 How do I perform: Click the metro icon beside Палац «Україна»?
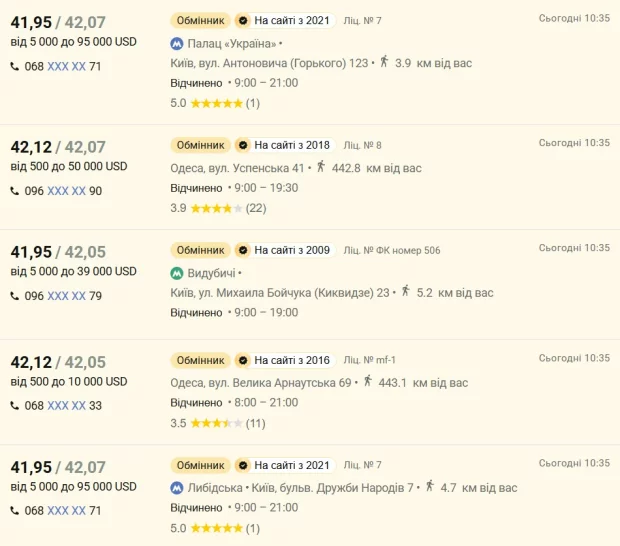click(177, 44)
